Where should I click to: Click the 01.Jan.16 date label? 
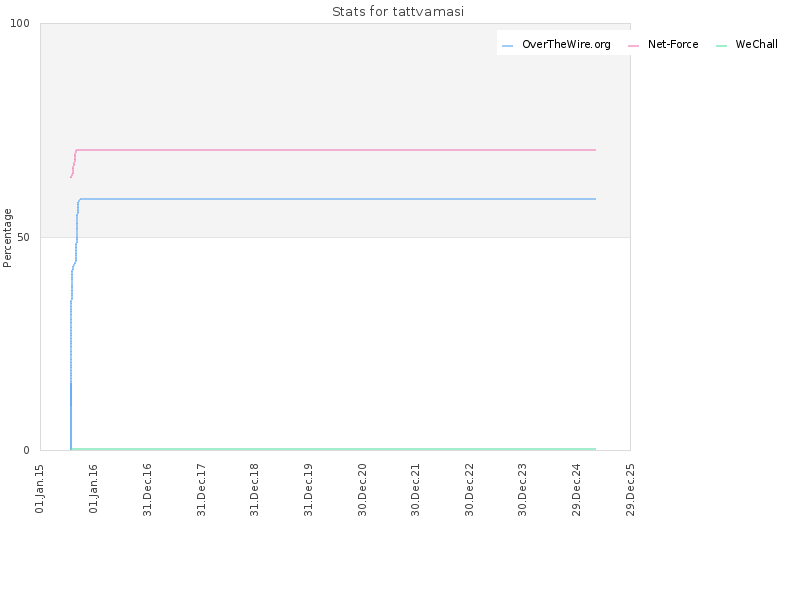point(93,489)
